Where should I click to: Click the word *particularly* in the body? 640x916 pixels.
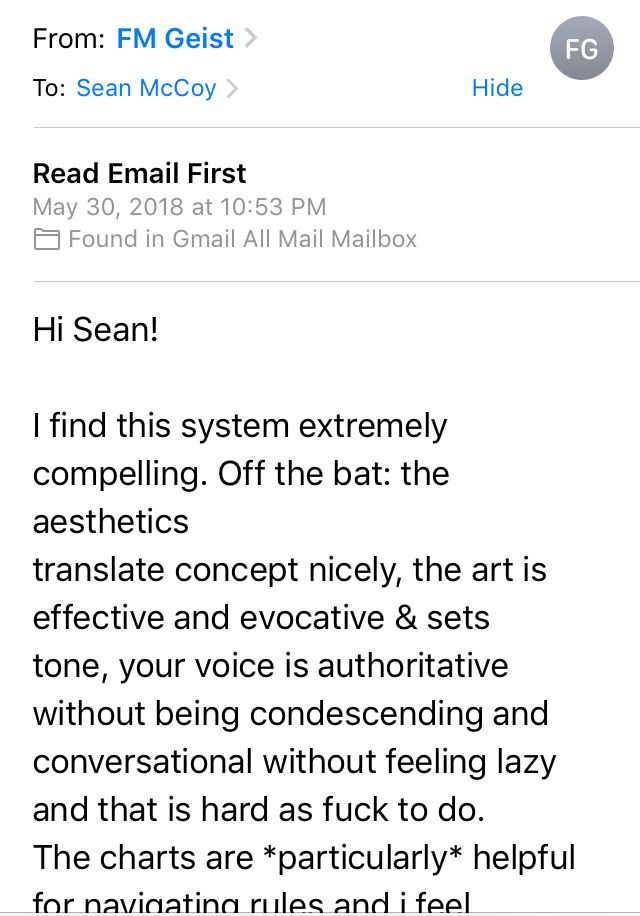pos(363,858)
